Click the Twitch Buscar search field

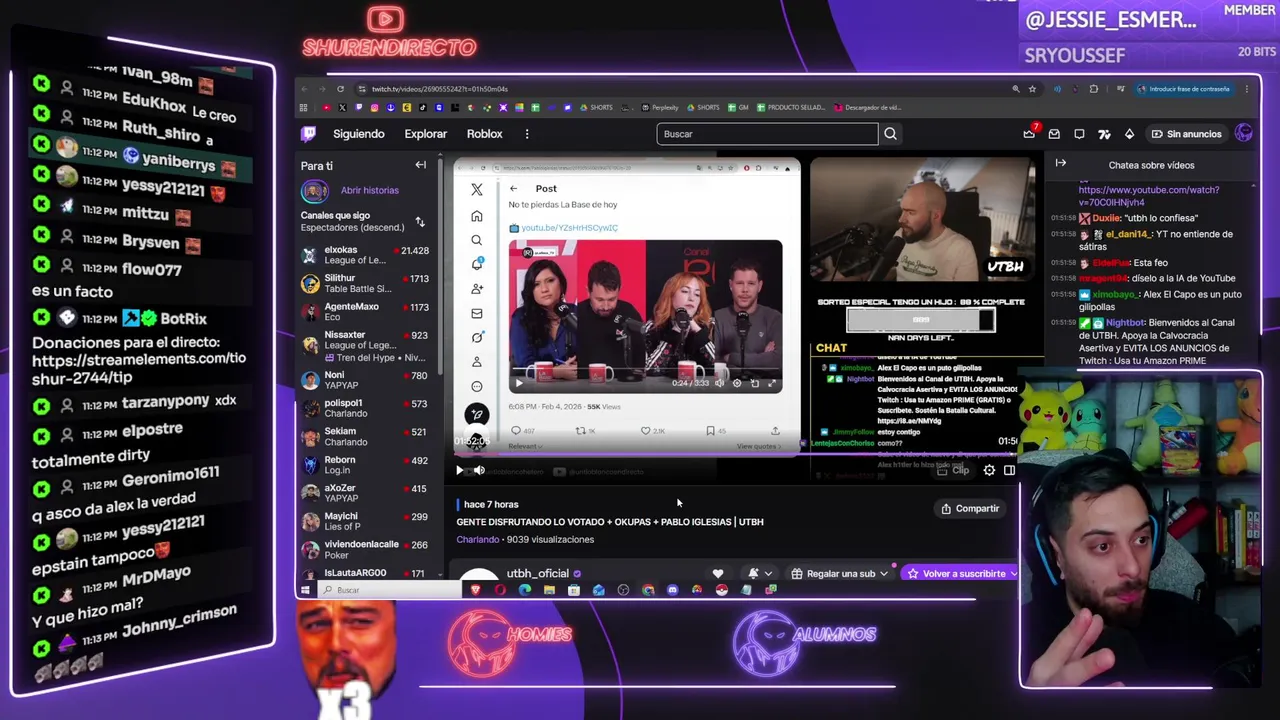[x=767, y=134]
